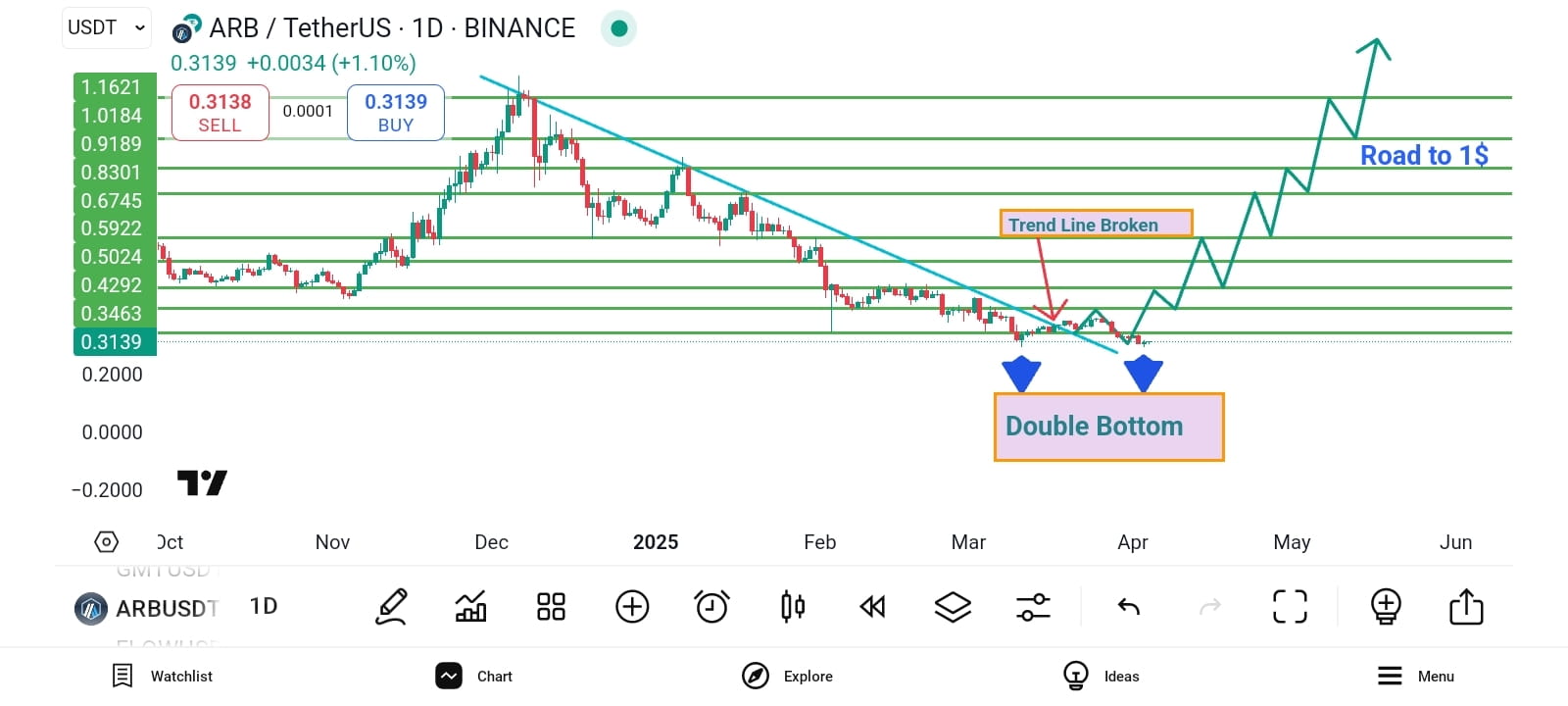Select the drawing tools pencil icon
Screen dimensions: 1568x706
point(392,607)
